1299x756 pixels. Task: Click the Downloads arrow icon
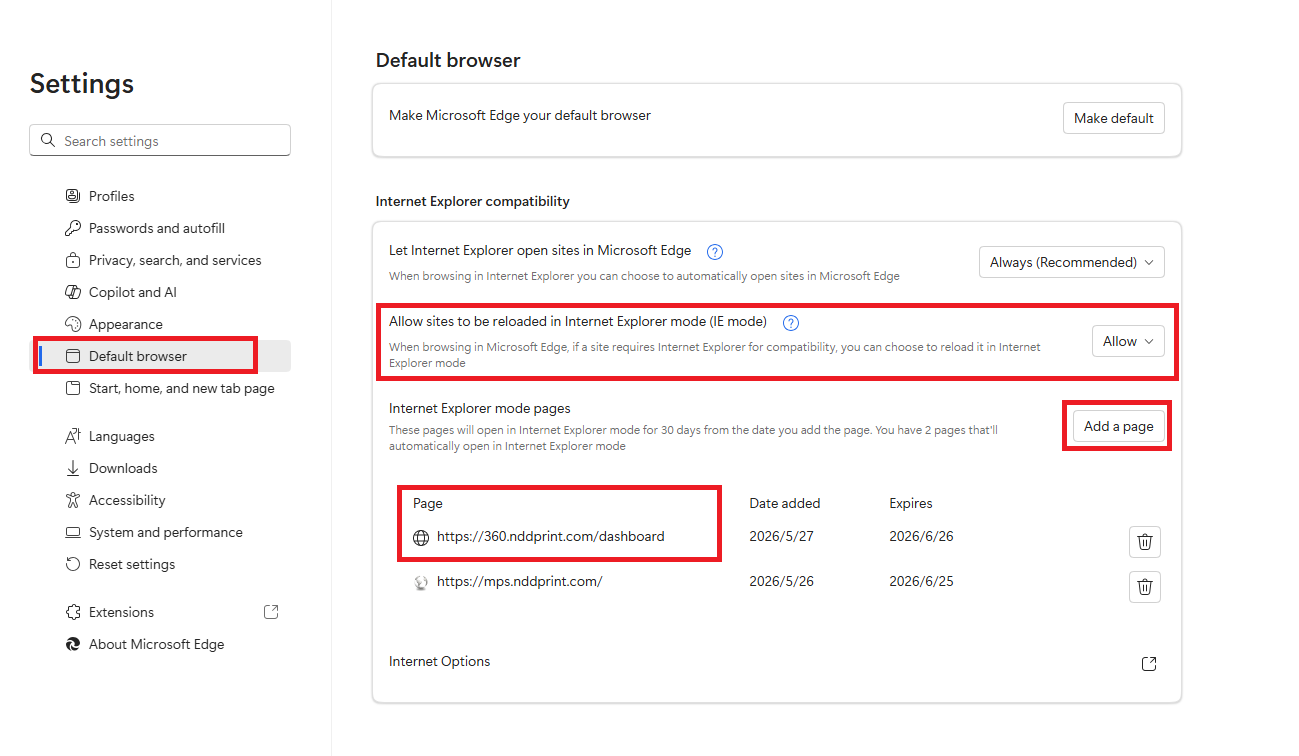click(72, 468)
